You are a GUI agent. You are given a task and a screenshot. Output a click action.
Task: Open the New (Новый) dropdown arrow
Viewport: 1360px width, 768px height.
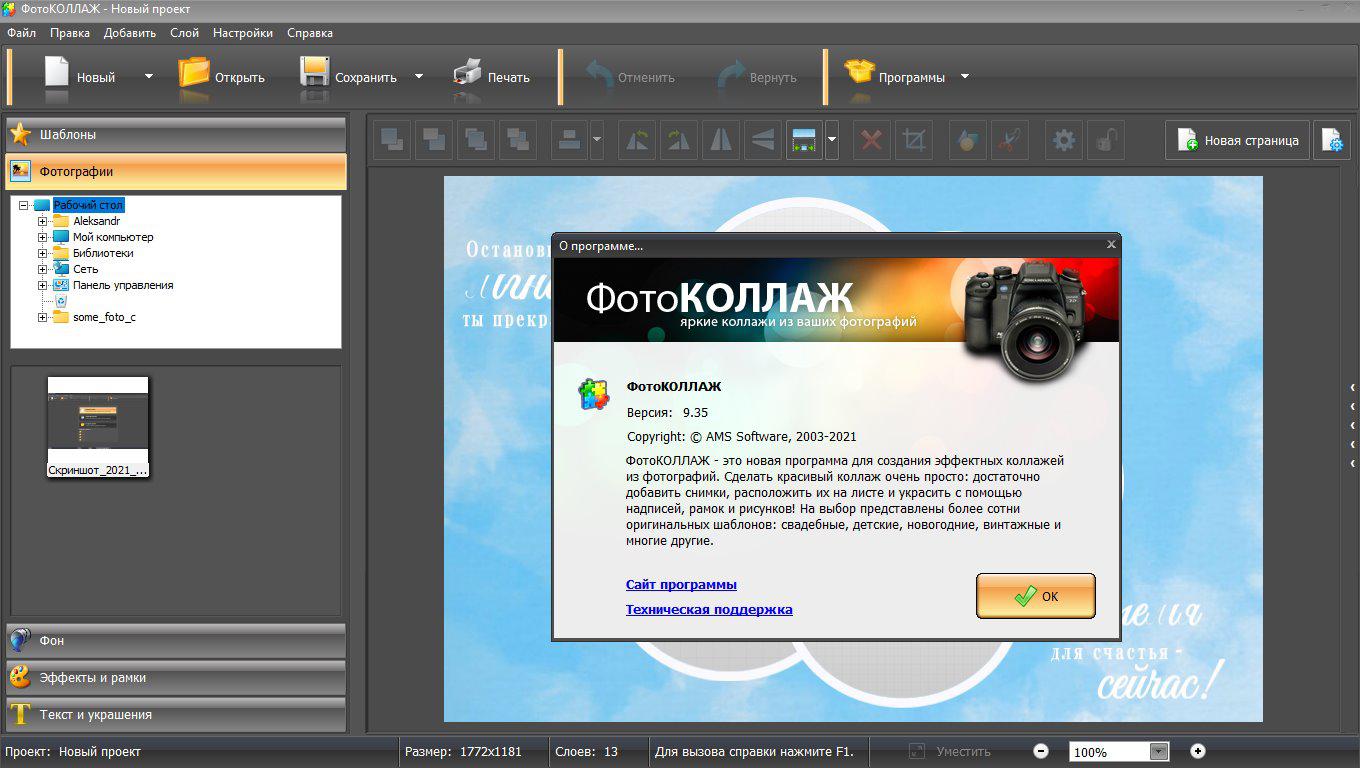coord(149,77)
